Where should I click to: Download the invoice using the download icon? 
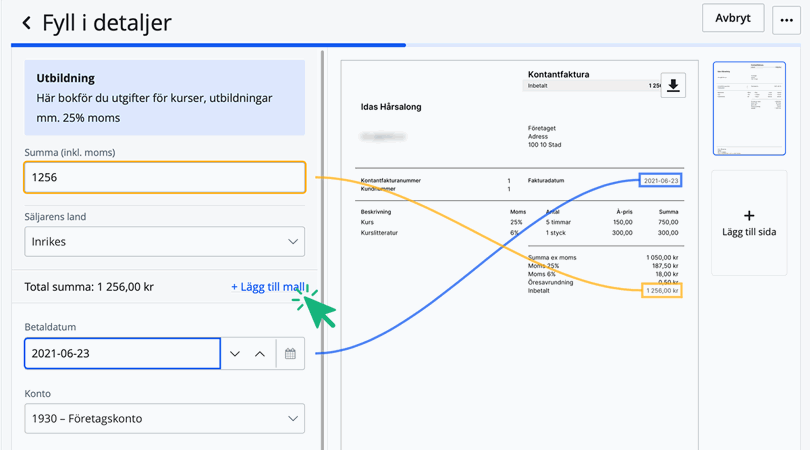[x=673, y=86]
